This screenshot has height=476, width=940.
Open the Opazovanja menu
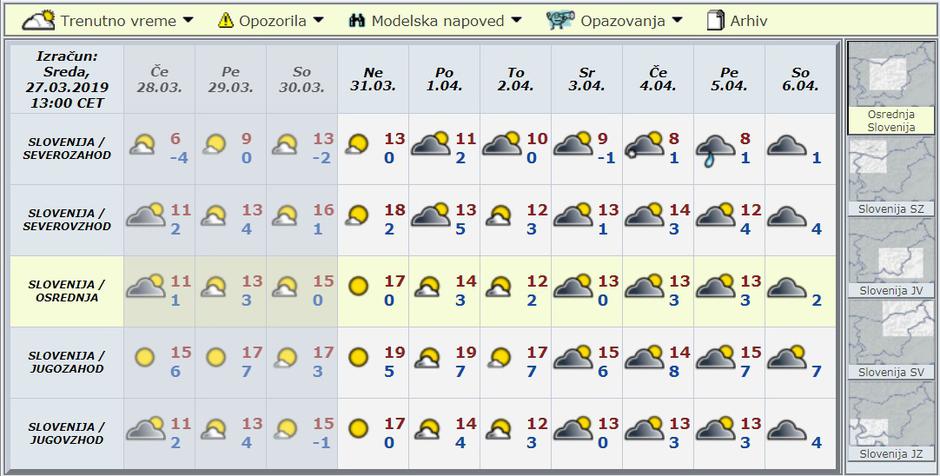pyautogui.click(x=631, y=20)
